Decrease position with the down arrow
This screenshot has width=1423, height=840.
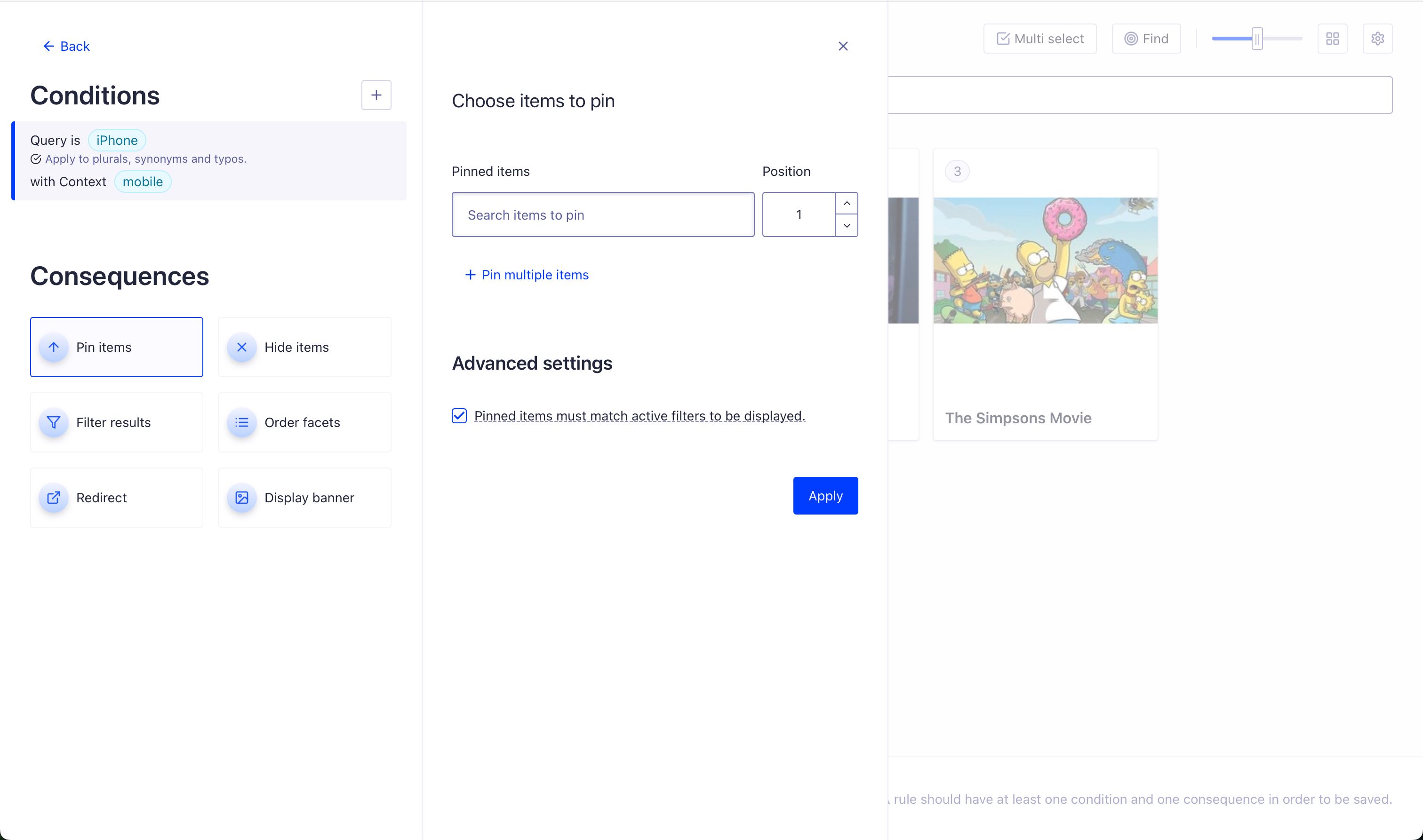[x=847, y=225]
